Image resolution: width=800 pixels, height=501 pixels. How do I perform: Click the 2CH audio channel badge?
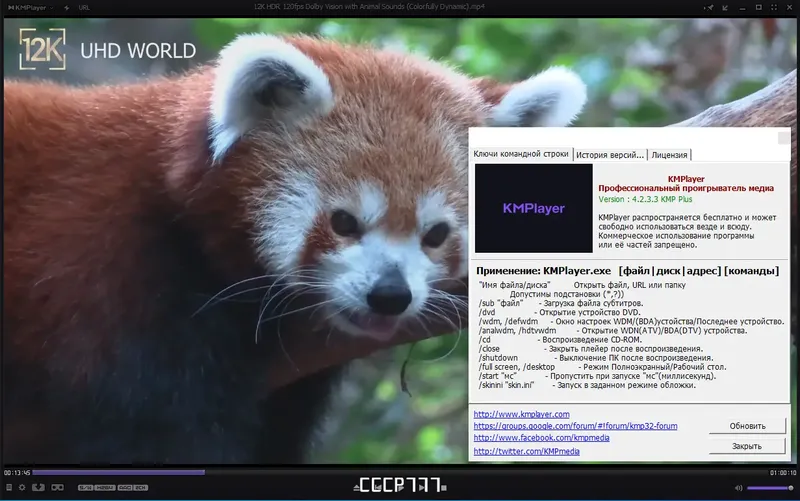(141, 488)
